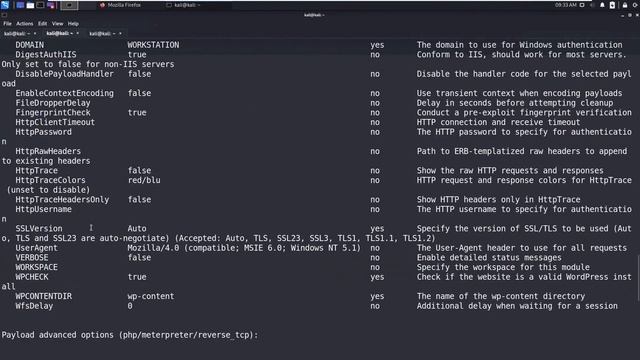Viewport: 640px width, 360px height.
Task: Click the WORKSTATION value
Action: [153, 45]
